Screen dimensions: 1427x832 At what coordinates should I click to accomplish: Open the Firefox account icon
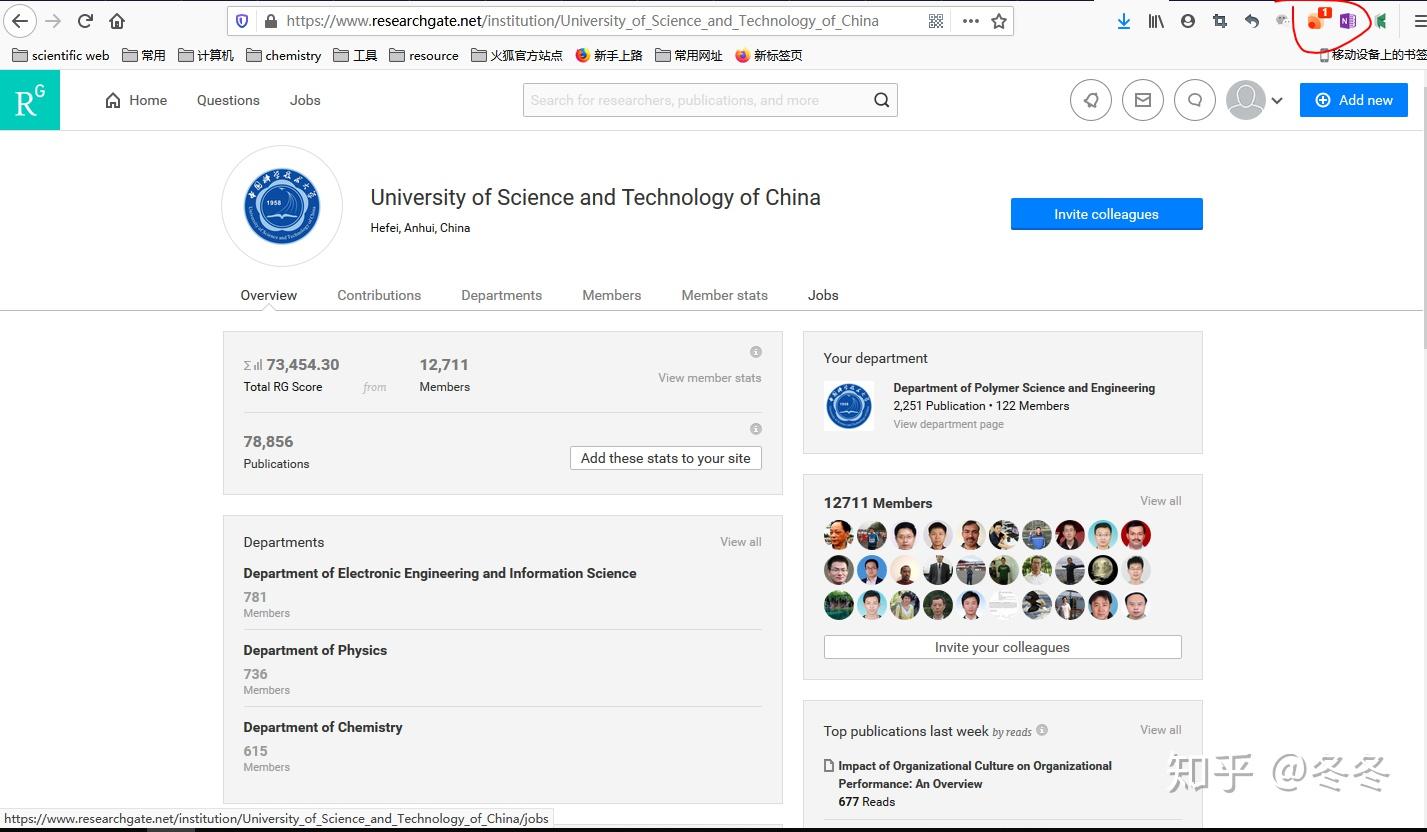coord(1188,21)
